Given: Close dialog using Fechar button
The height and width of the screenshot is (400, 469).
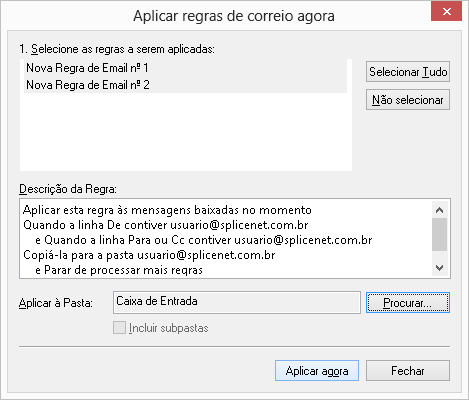Looking at the screenshot, I should [x=408, y=370].
